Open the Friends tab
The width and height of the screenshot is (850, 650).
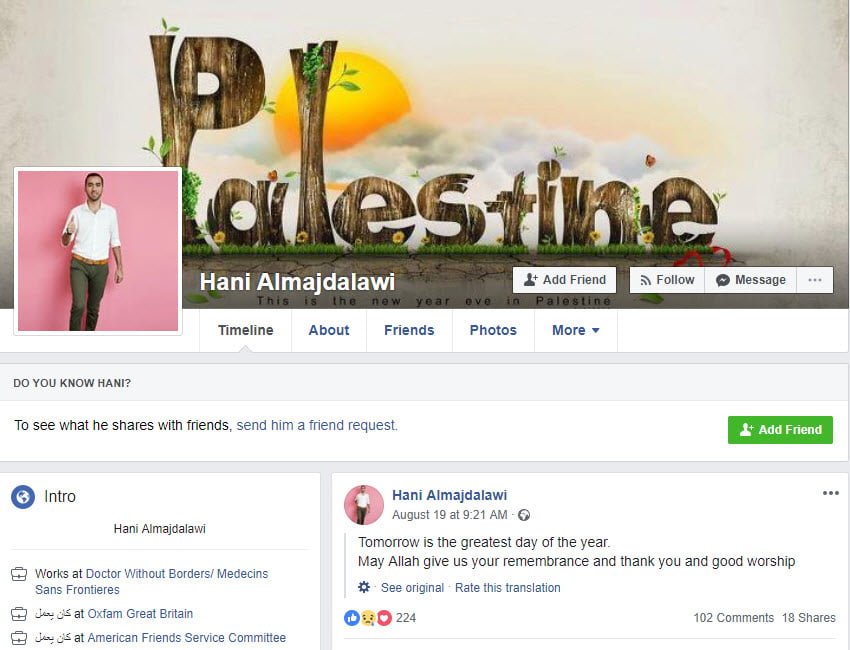click(409, 330)
